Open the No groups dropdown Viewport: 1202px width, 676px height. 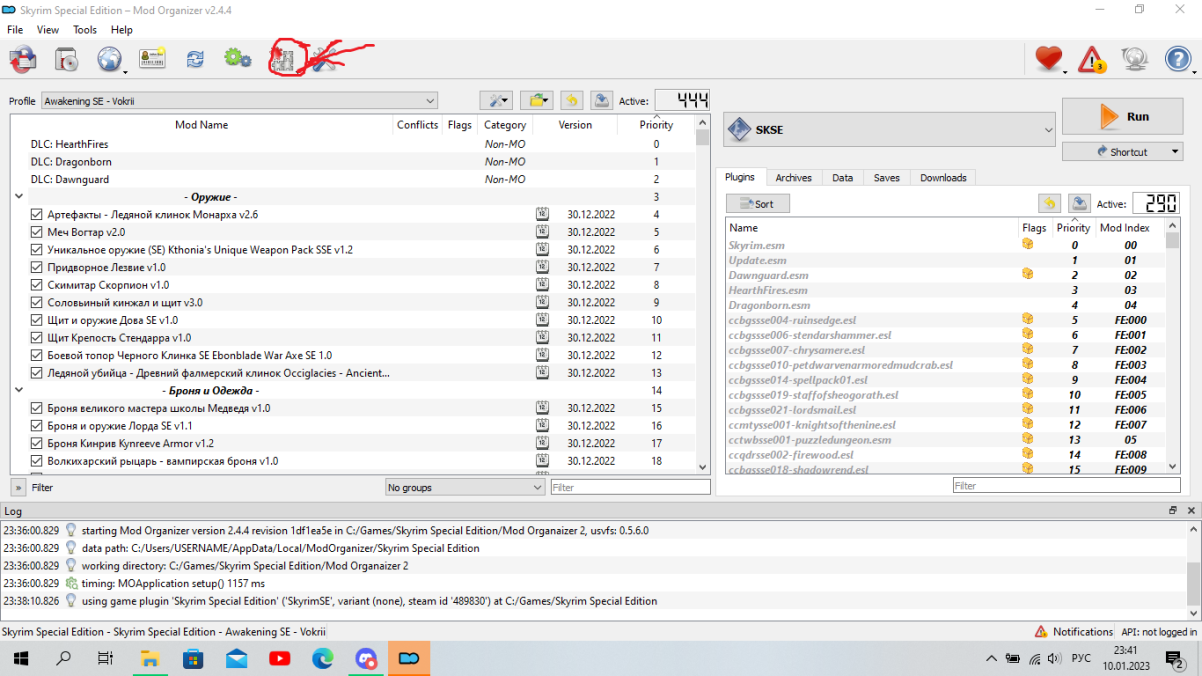(465, 487)
